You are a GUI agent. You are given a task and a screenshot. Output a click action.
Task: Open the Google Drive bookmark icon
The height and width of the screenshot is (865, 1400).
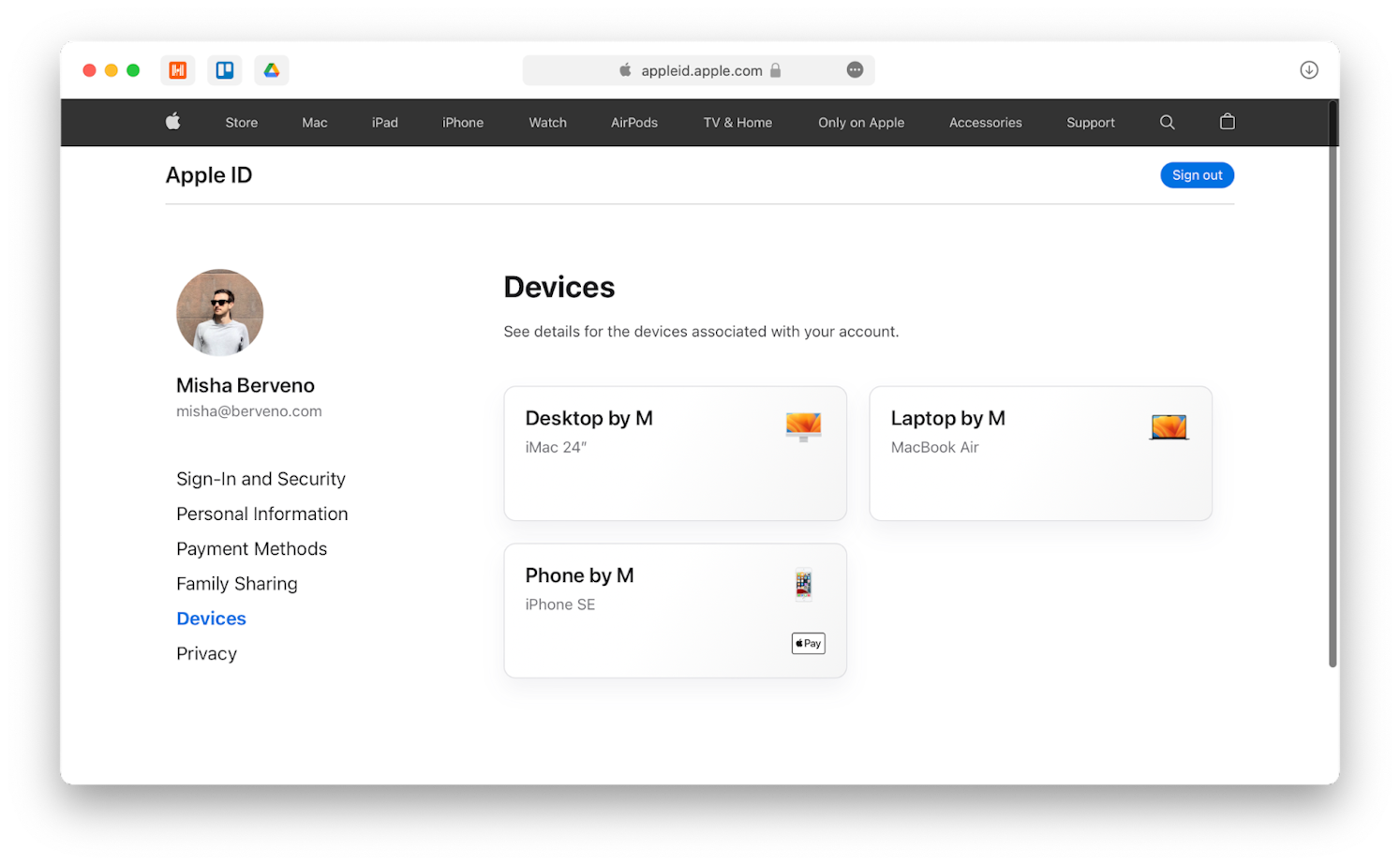tap(271, 69)
